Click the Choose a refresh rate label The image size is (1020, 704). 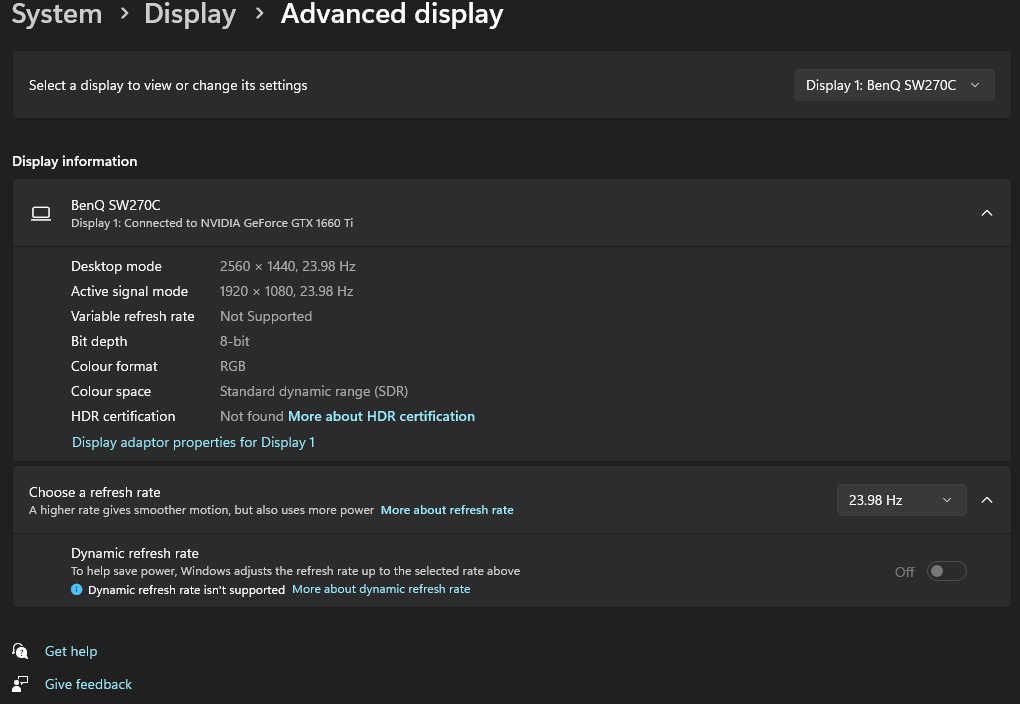click(x=94, y=493)
